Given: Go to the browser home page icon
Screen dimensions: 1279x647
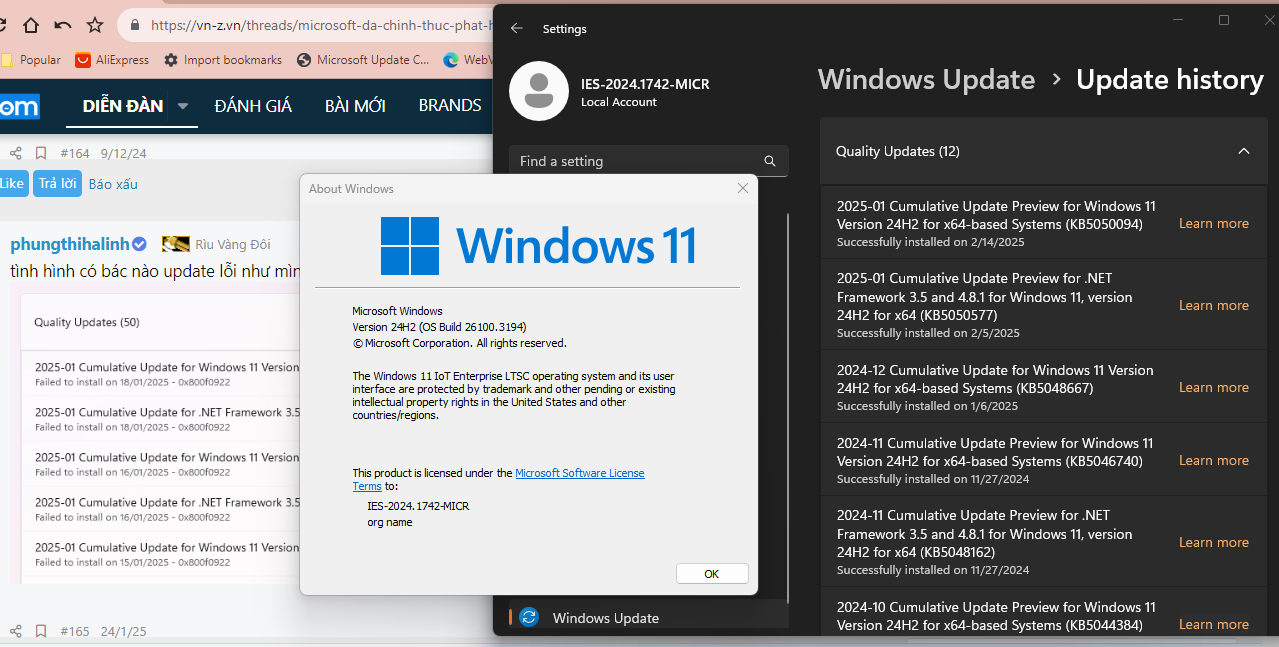Looking at the screenshot, I should click(31, 25).
